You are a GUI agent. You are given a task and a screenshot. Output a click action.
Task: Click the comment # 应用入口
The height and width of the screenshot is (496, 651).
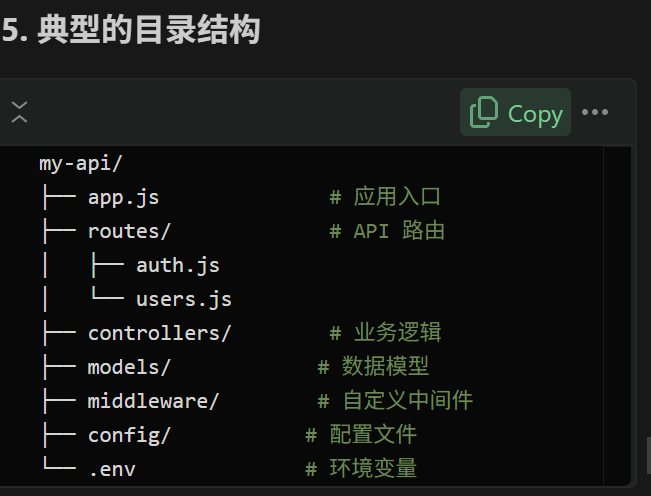pos(385,198)
